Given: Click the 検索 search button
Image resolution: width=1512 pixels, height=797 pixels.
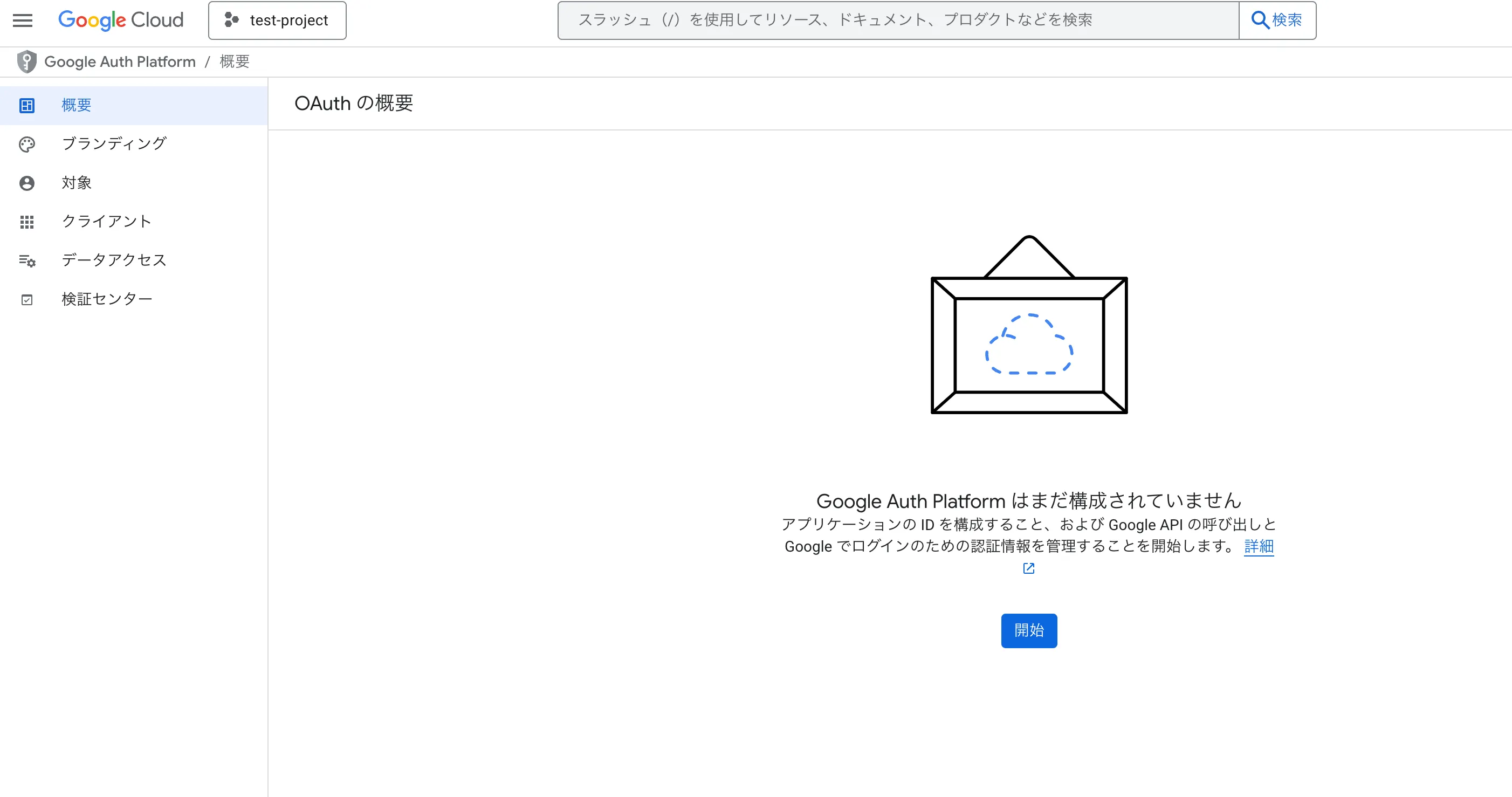Looking at the screenshot, I should click(x=1277, y=20).
